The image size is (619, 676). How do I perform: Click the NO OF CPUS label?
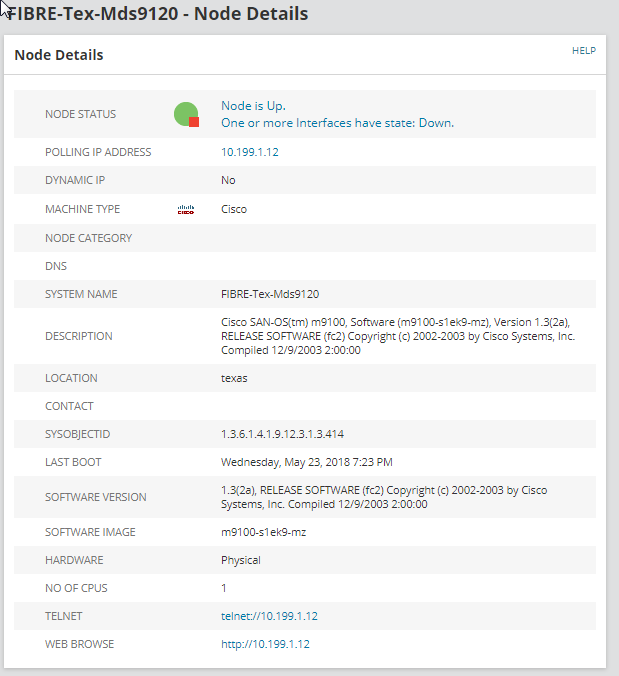point(76,588)
